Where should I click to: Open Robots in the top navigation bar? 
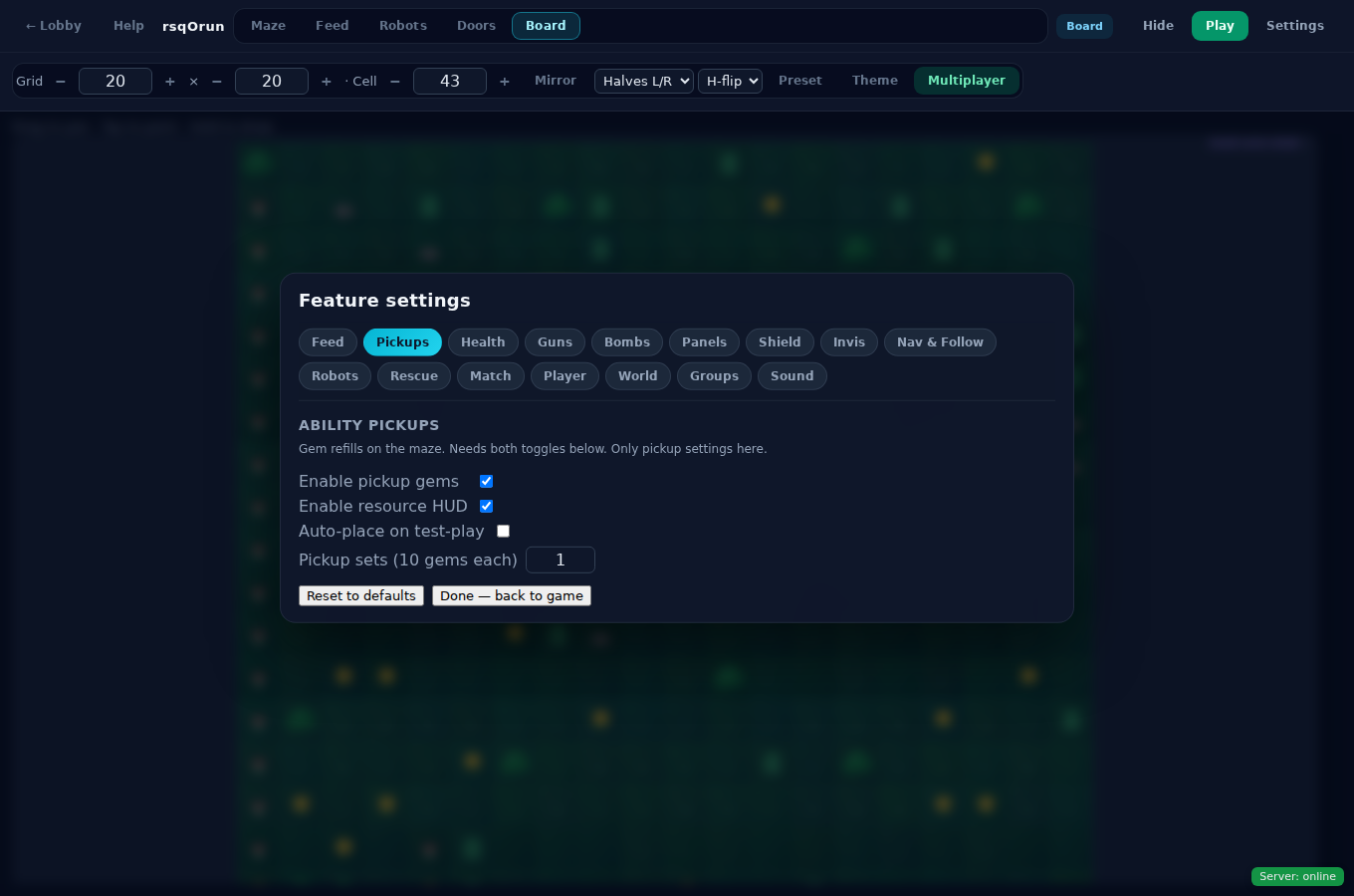pos(403,26)
